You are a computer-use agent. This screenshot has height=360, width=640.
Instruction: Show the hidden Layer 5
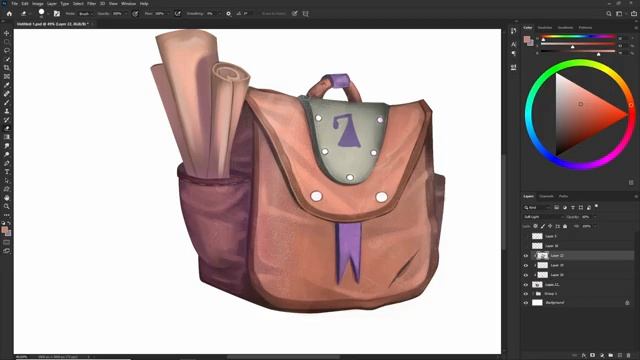pos(526,236)
